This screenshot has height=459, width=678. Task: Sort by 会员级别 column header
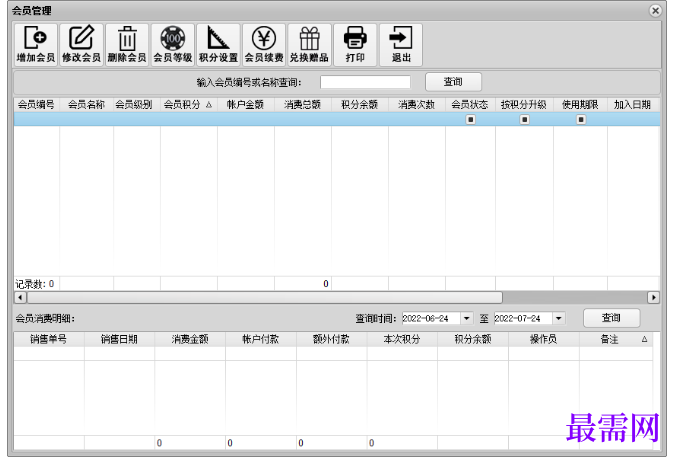coord(137,105)
